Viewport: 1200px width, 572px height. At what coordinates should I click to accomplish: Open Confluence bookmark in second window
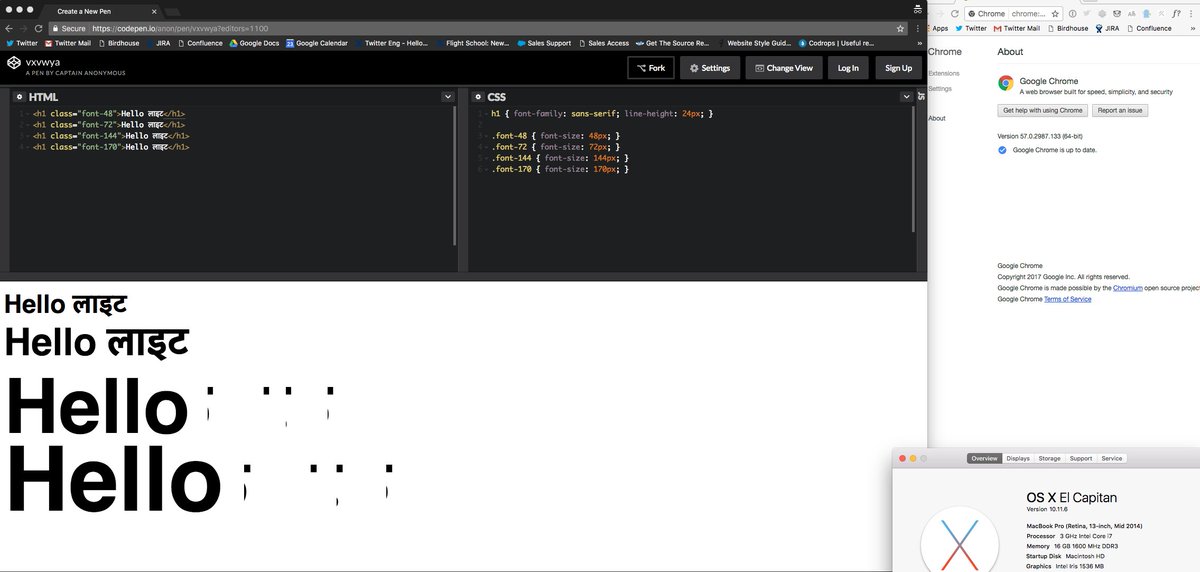pos(1151,29)
